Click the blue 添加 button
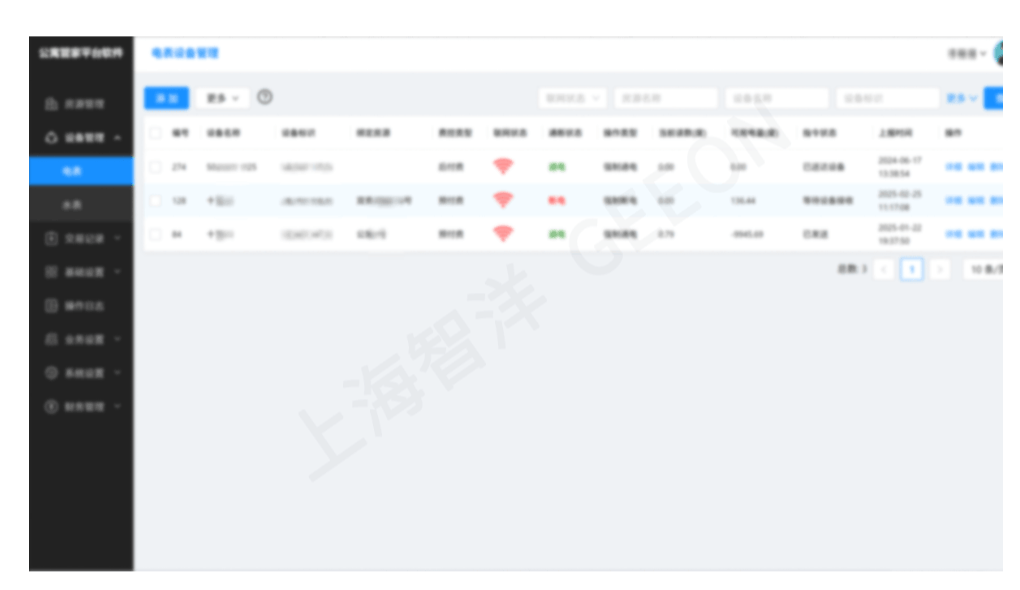This screenshot has height=590, width=1020. tap(166, 98)
